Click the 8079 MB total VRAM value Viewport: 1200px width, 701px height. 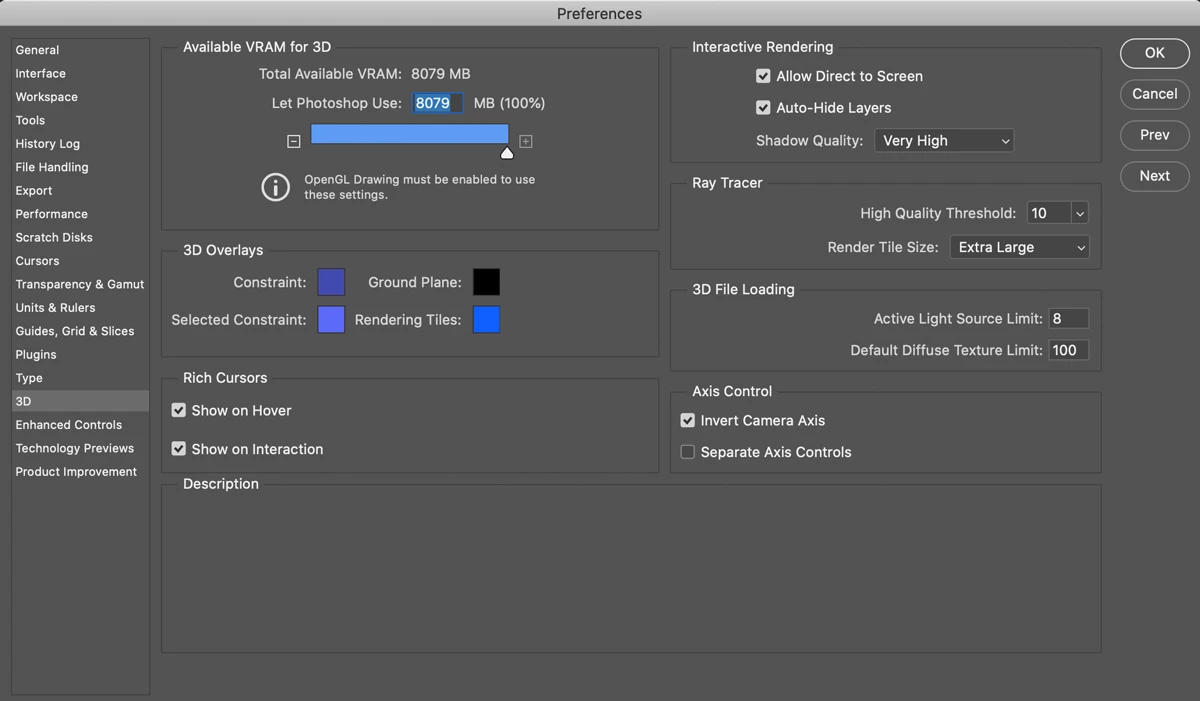[x=441, y=74]
